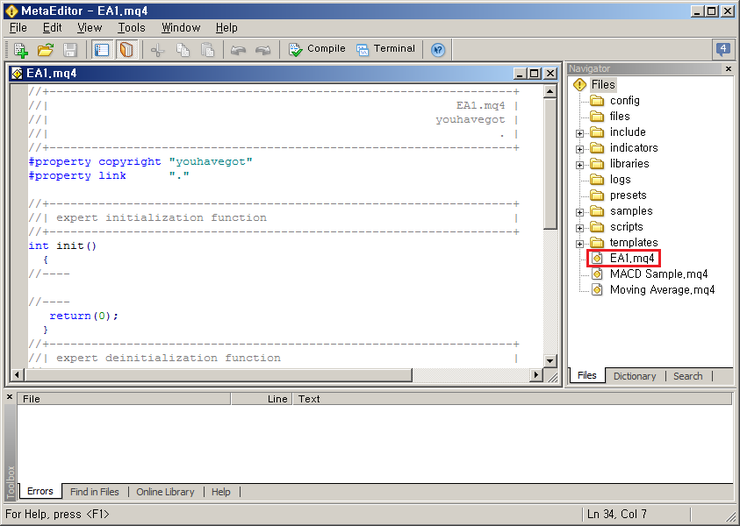
Task: Cut selection with scissors icon
Action: coord(158,50)
